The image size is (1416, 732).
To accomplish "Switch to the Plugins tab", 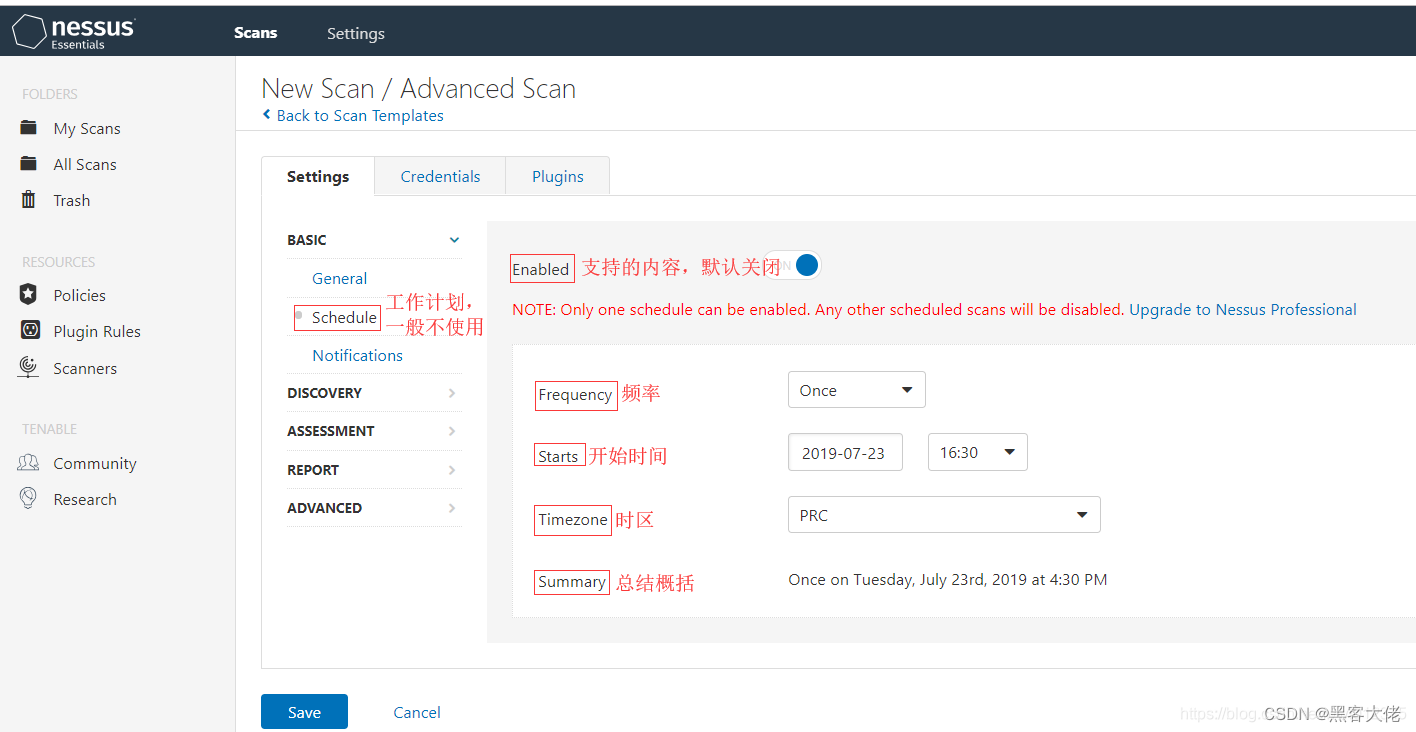I will coord(557,176).
